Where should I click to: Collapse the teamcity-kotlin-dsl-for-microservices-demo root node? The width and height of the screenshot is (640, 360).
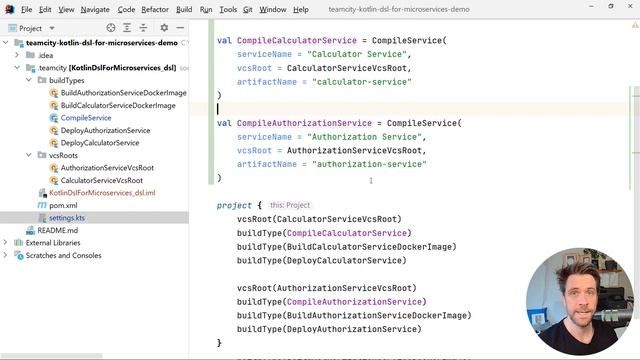point(5,42)
